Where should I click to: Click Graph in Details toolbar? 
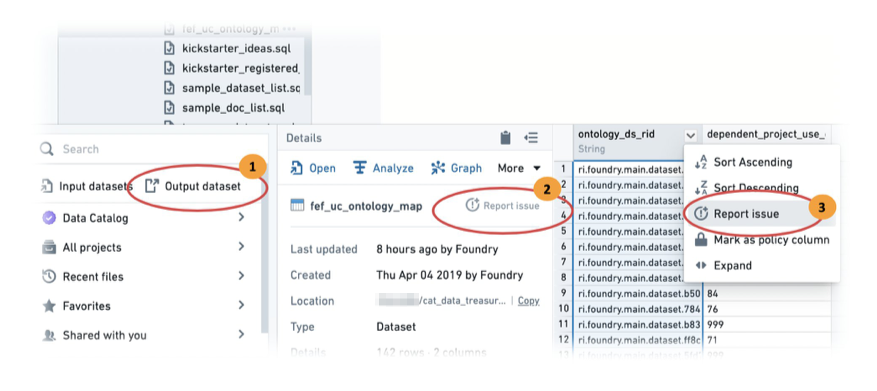point(456,168)
